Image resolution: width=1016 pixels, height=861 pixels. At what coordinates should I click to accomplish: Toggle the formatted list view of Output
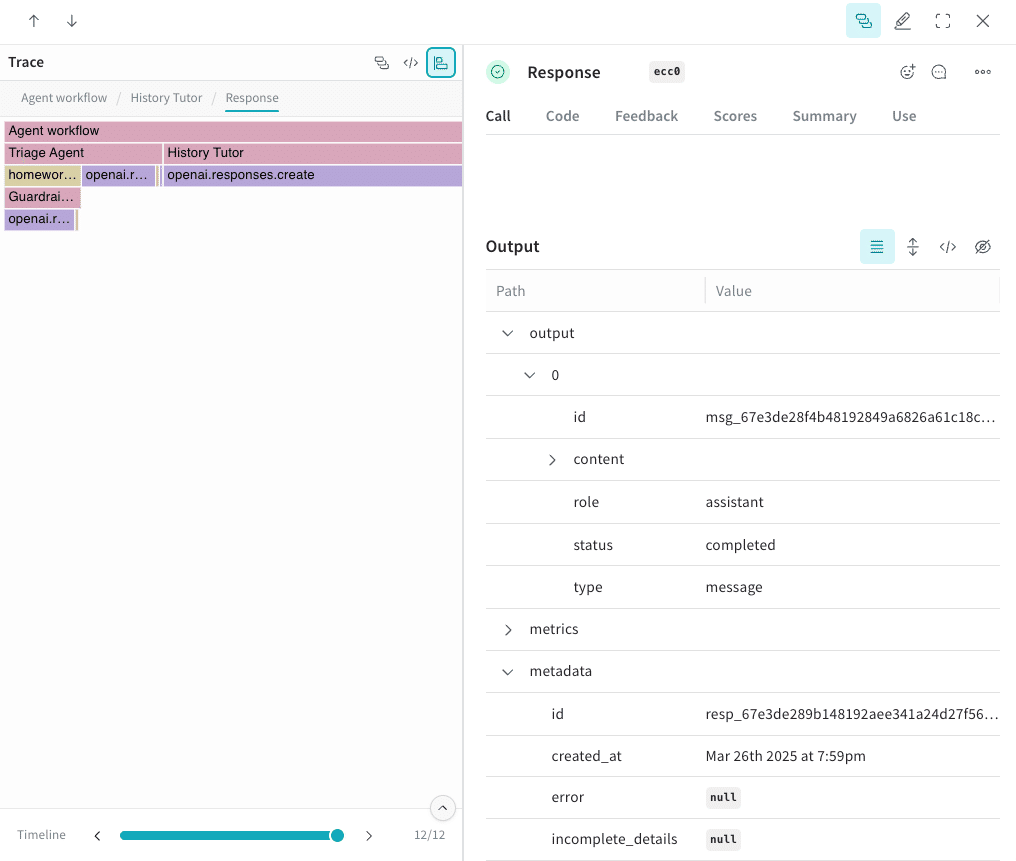[877, 246]
